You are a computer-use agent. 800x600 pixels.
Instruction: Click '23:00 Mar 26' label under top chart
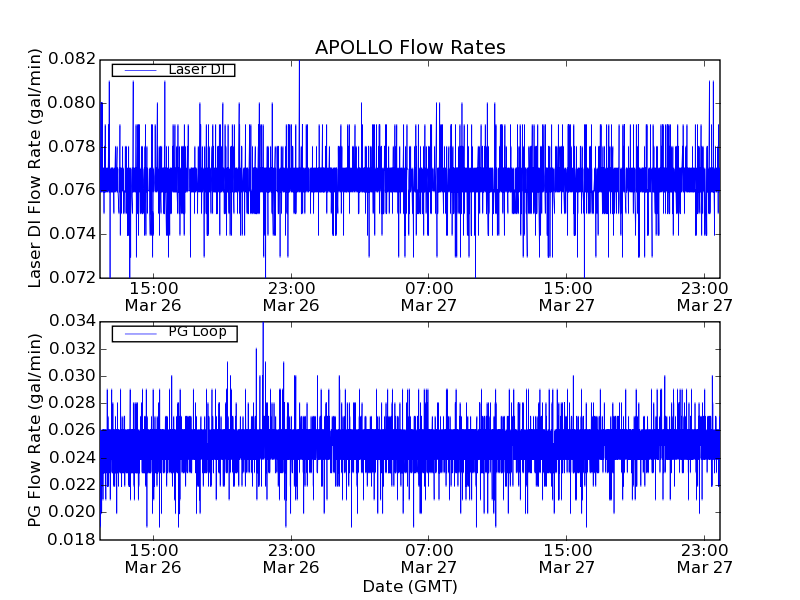coord(291,297)
